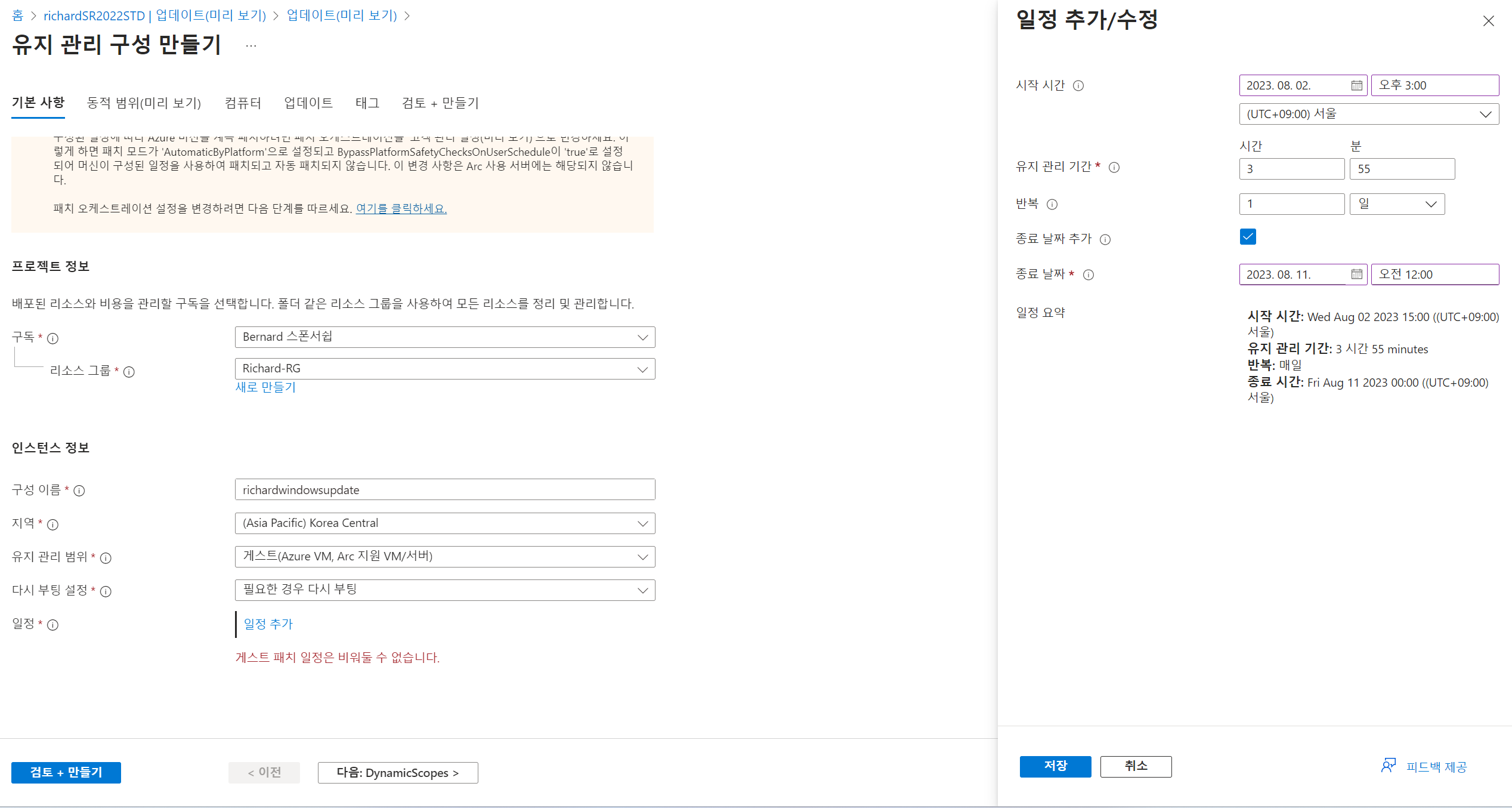Click the 일정 추가 link
Screen dimensions: 1512x808
[x=268, y=624]
